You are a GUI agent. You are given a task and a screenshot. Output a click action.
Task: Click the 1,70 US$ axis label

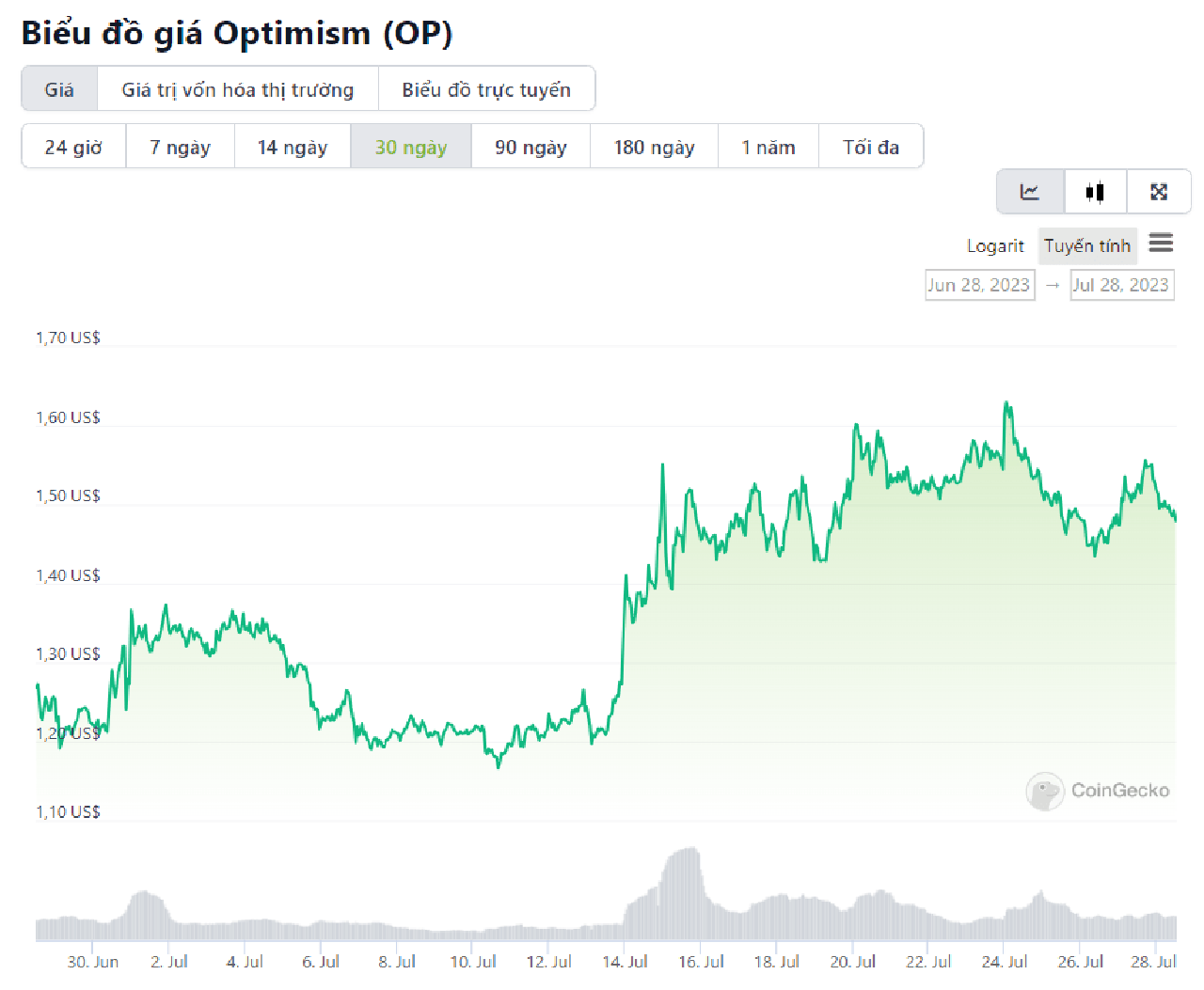pos(68,338)
